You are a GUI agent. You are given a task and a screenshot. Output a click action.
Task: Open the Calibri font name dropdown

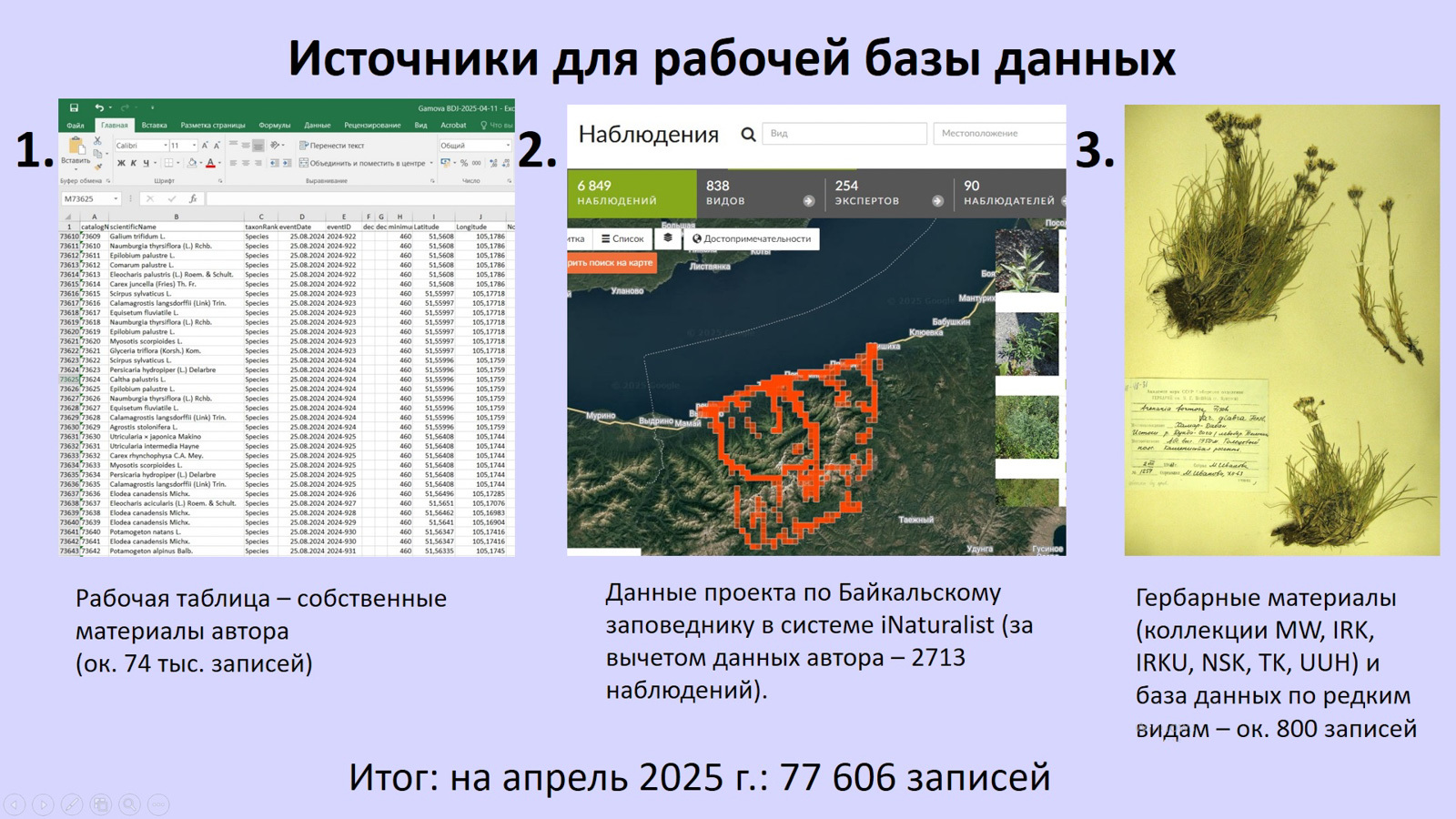(x=166, y=146)
